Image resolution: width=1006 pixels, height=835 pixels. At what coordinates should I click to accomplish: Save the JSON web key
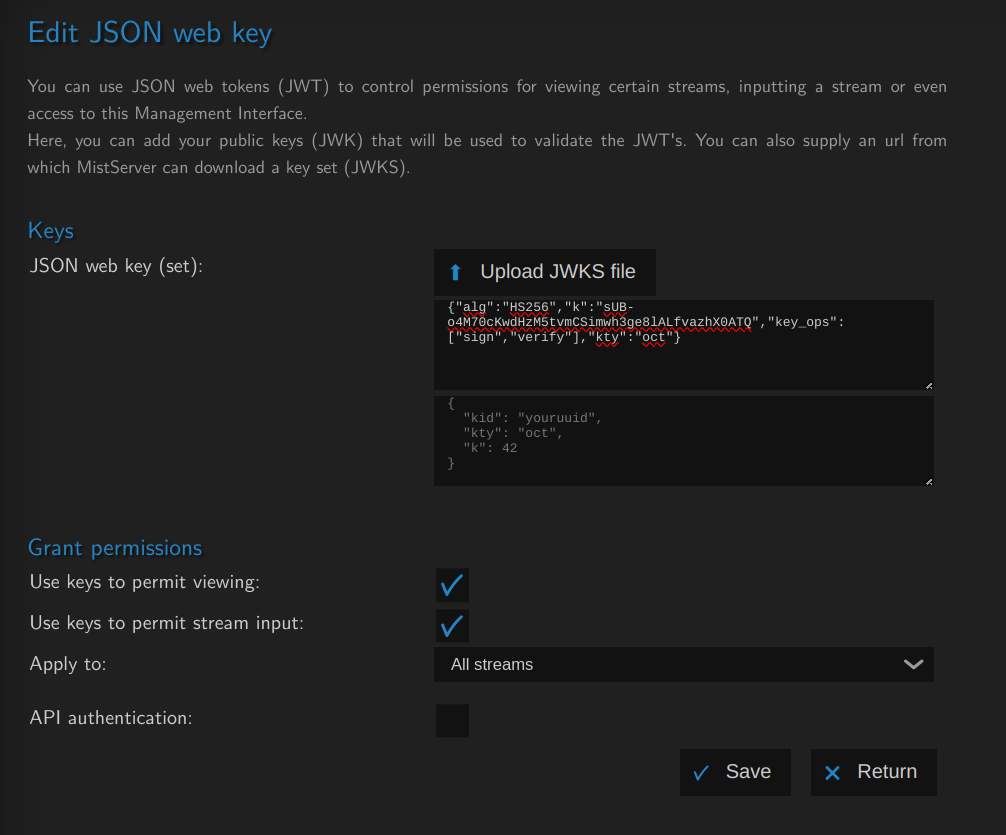[x=735, y=772]
